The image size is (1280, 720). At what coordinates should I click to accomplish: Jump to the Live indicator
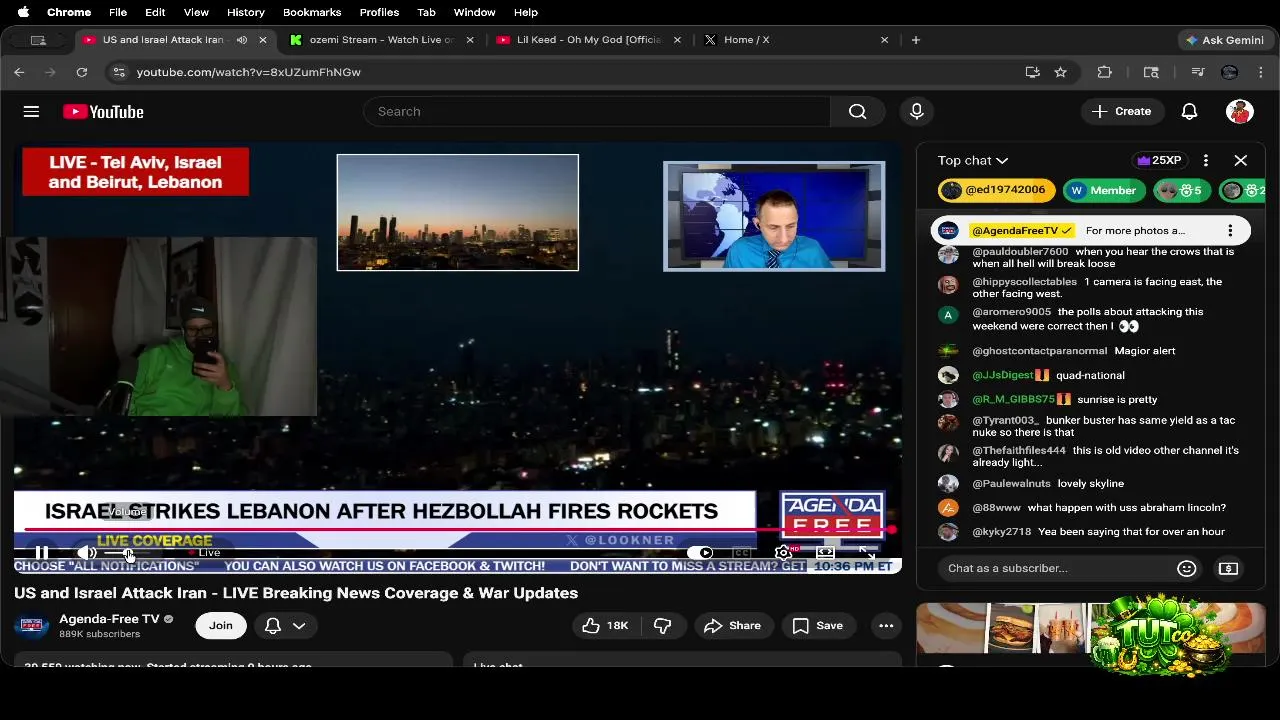click(205, 552)
